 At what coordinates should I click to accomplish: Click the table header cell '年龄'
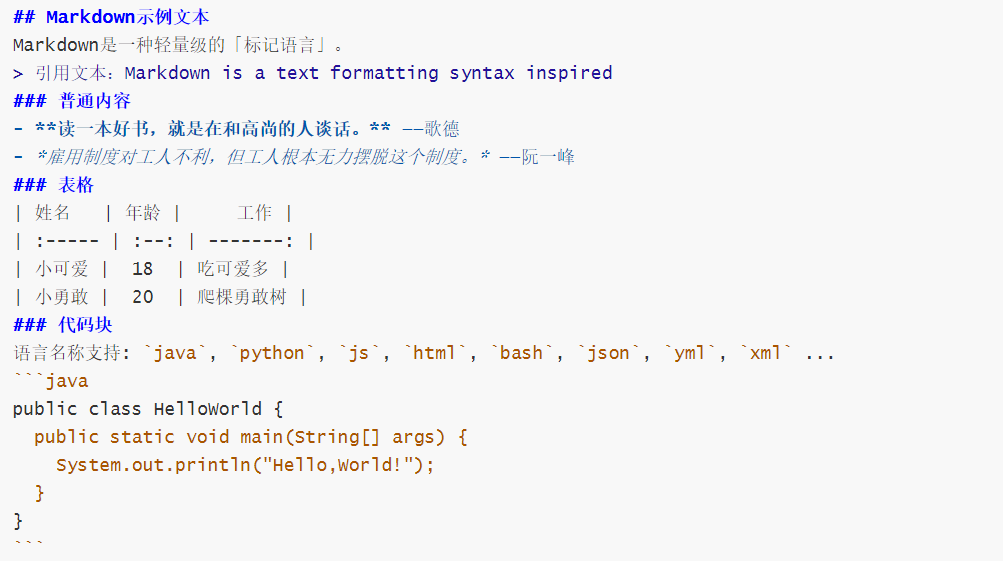[143, 213]
